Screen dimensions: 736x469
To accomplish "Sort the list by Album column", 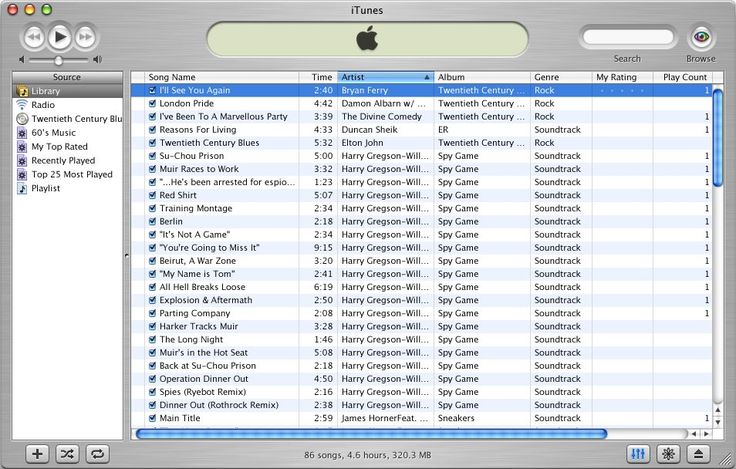I will [481, 77].
